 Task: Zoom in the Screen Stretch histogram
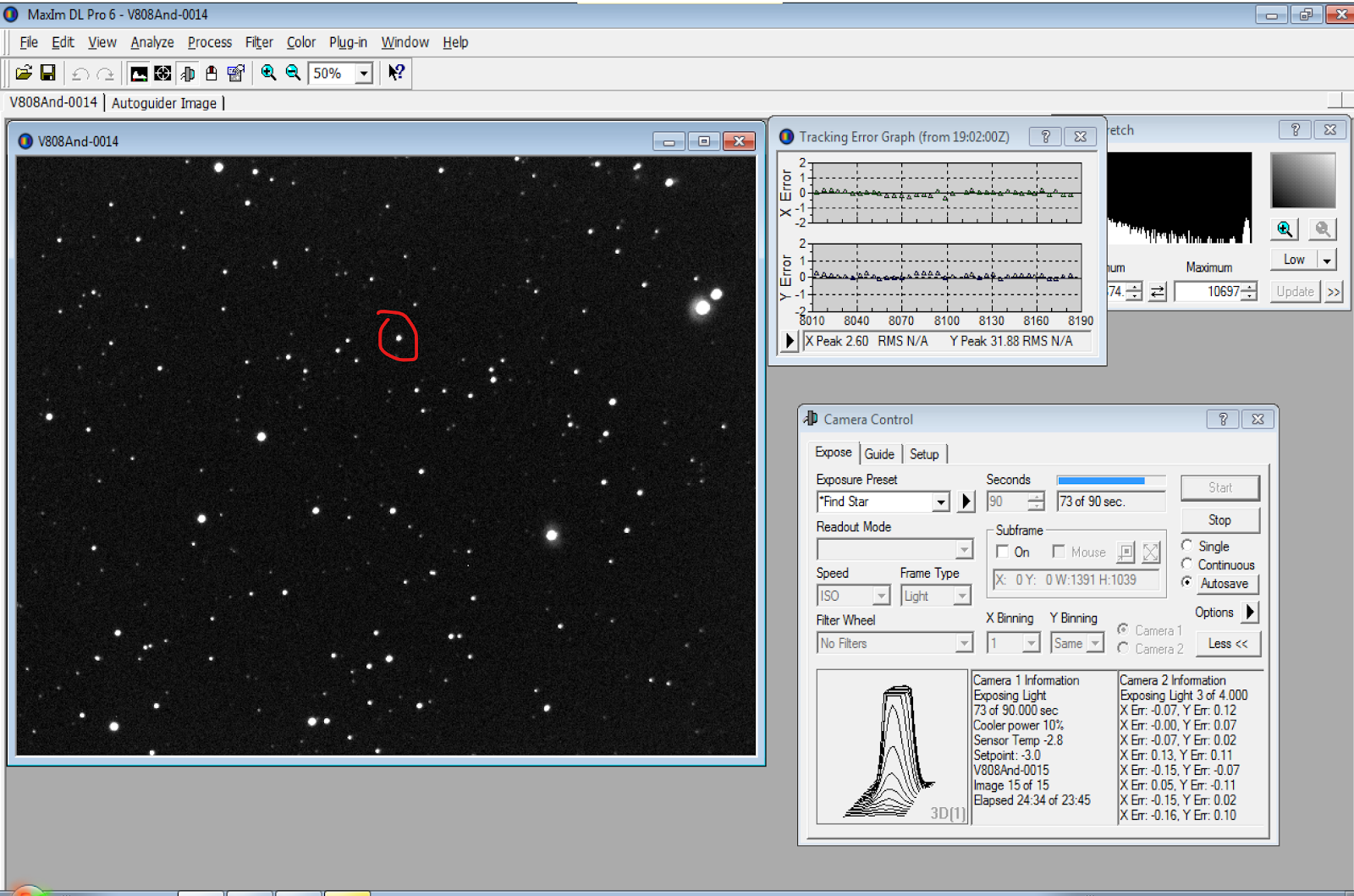point(1285,229)
